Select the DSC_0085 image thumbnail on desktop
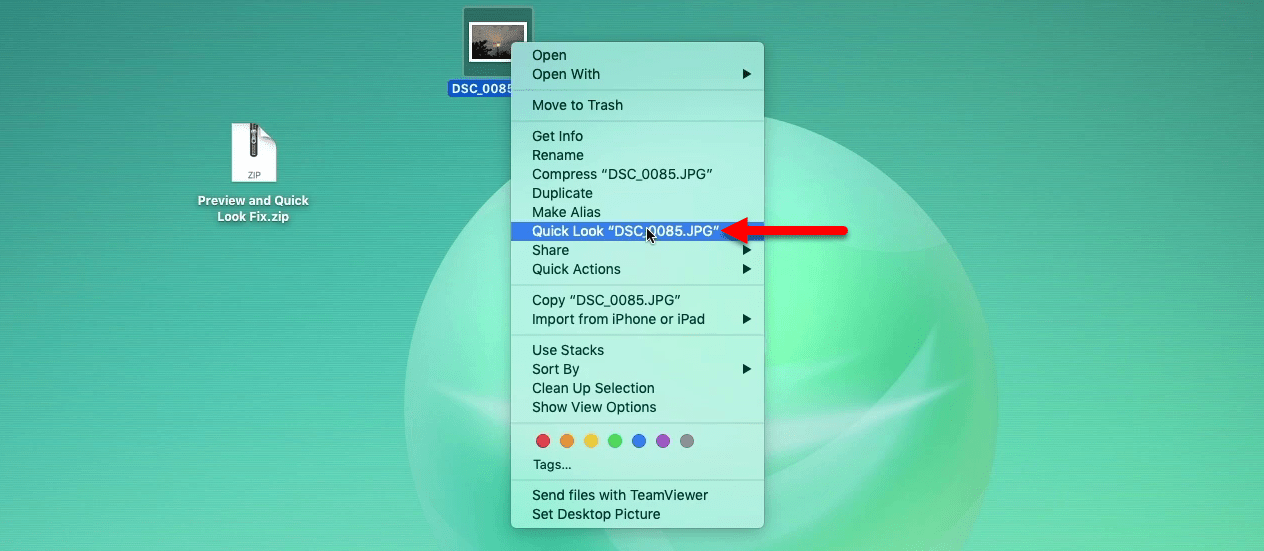Viewport: 1264px width, 551px height. click(x=497, y=41)
